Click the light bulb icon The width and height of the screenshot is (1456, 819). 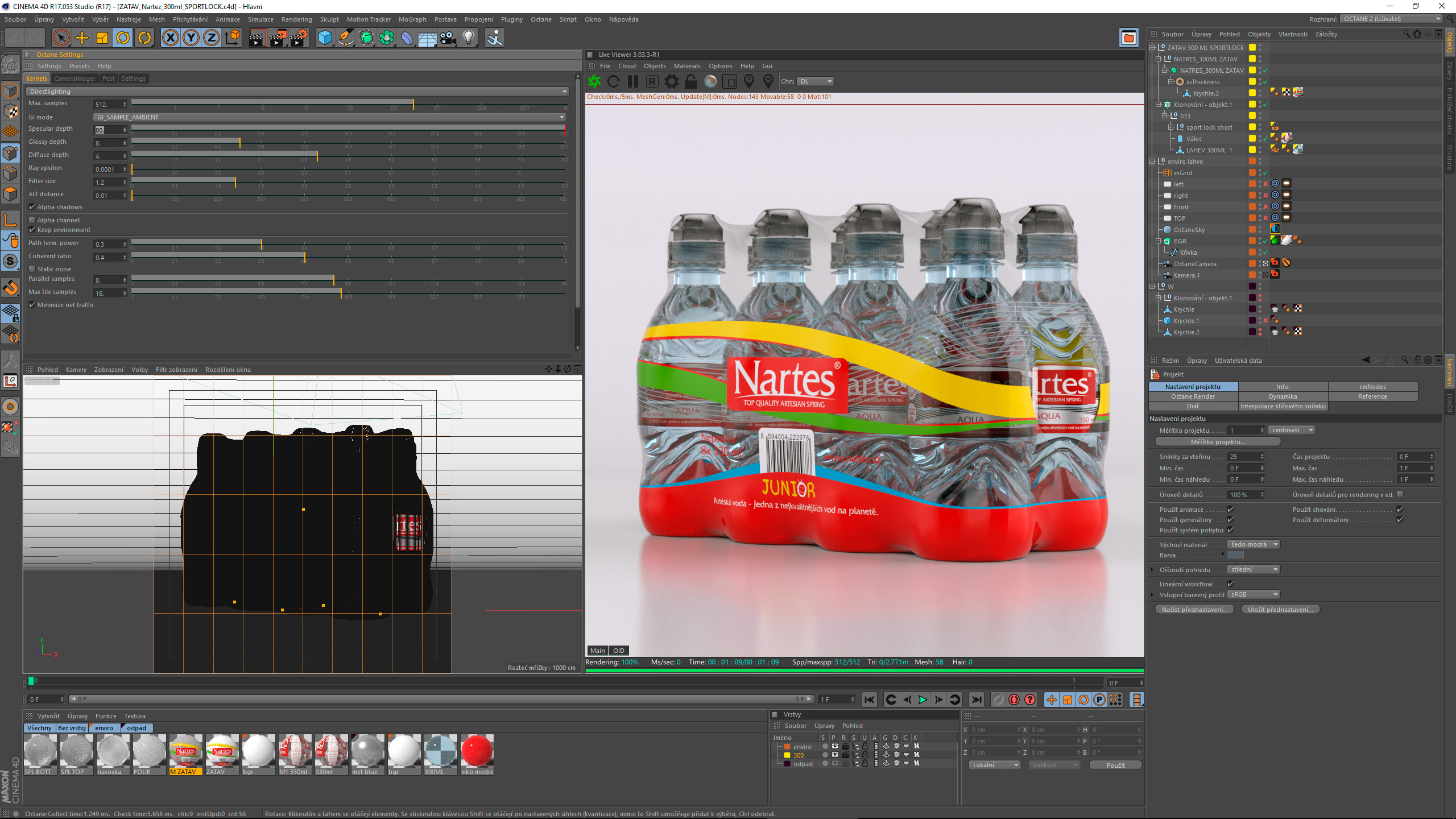(469, 38)
